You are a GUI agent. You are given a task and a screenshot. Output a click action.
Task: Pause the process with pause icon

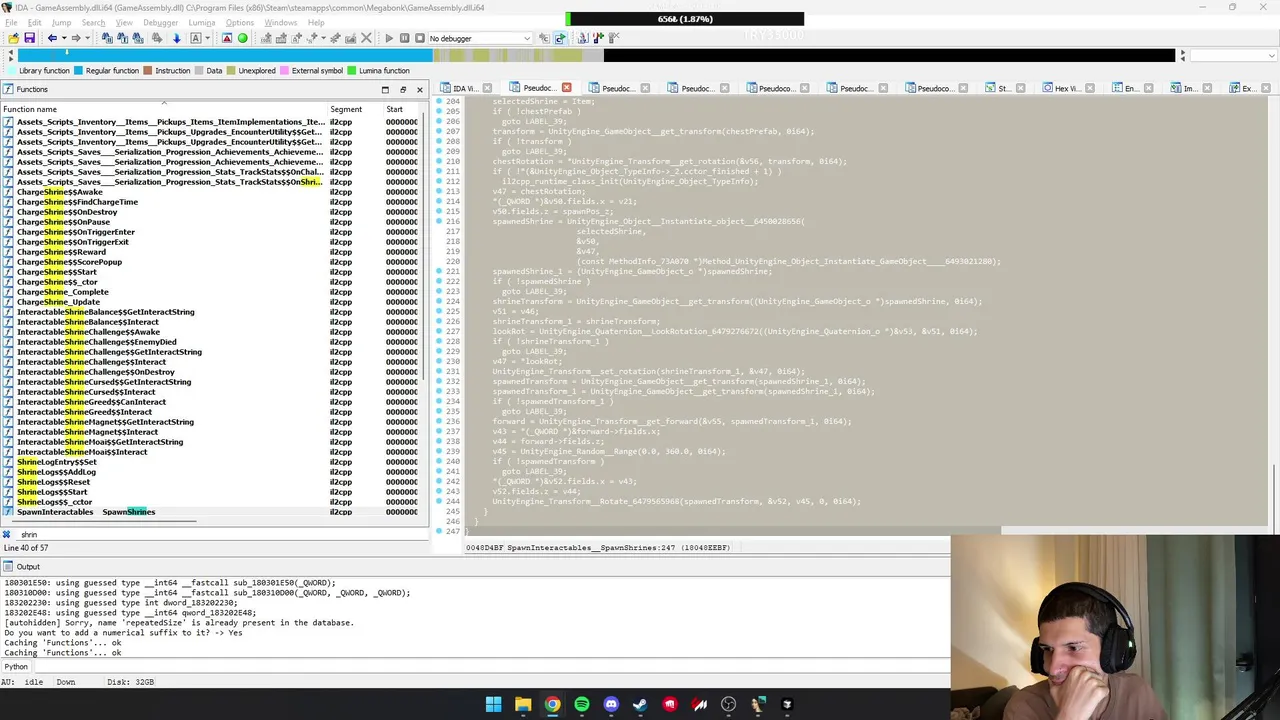coord(404,38)
